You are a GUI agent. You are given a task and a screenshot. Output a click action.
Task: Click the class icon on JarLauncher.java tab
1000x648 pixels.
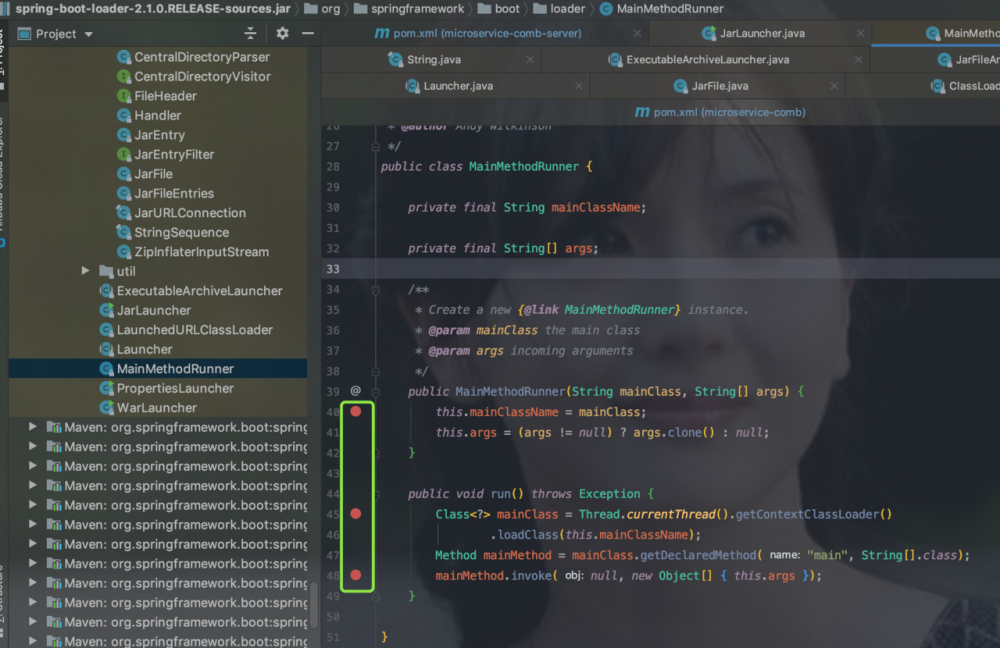(710, 33)
